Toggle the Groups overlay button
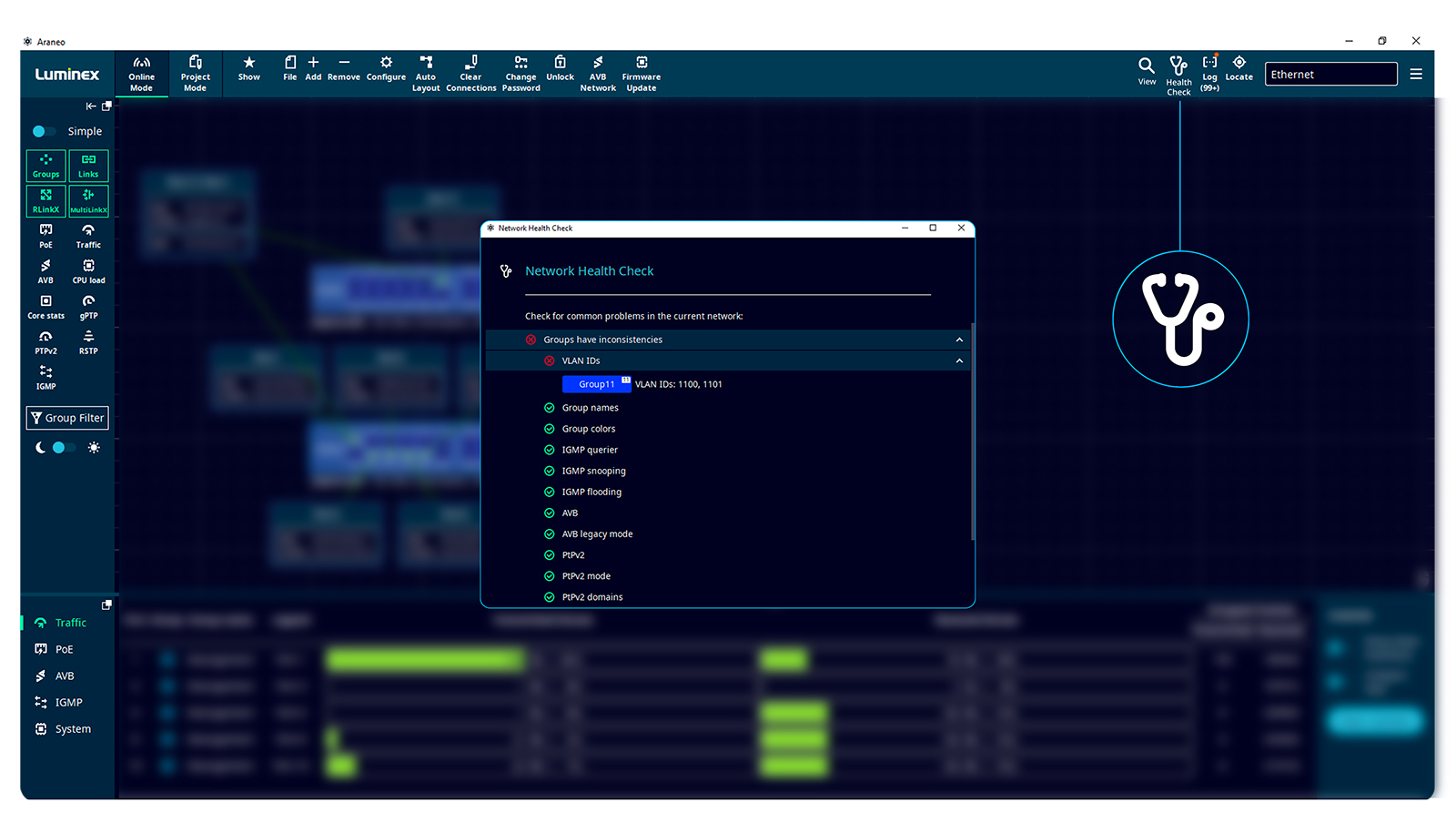Viewport: 1456px width, 833px height. [x=45, y=166]
